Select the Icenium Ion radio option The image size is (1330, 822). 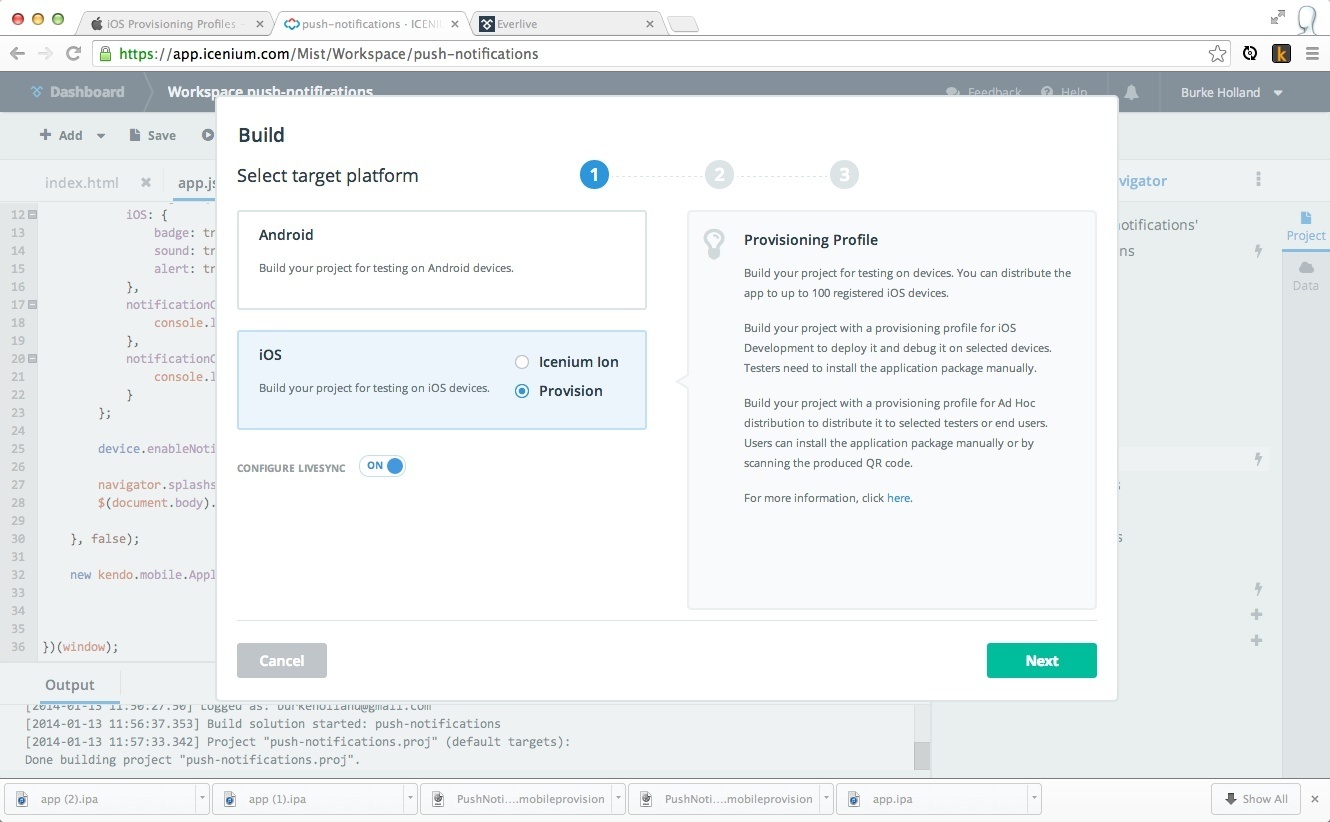pyautogui.click(x=522, y=362)
